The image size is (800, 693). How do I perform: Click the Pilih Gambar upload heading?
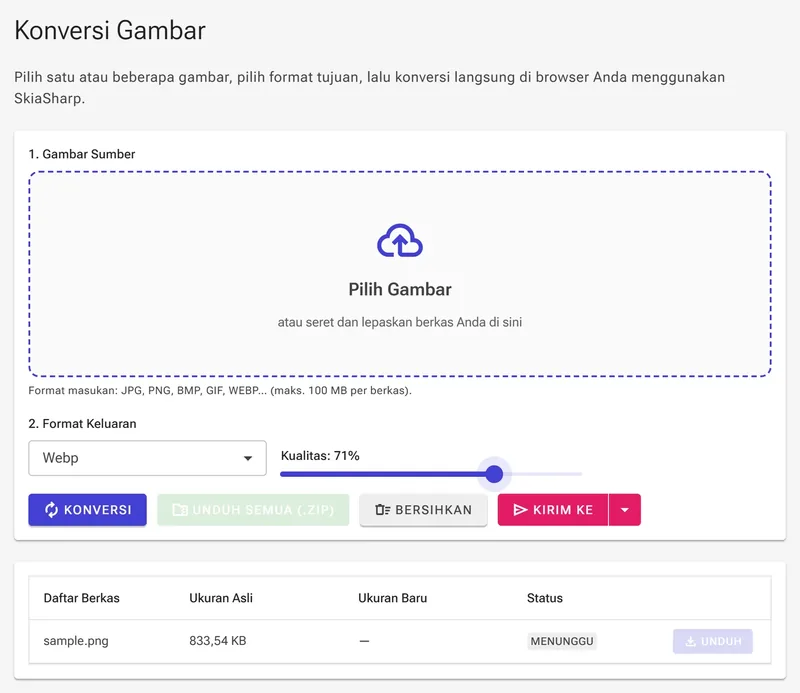[x=399, y=289]
